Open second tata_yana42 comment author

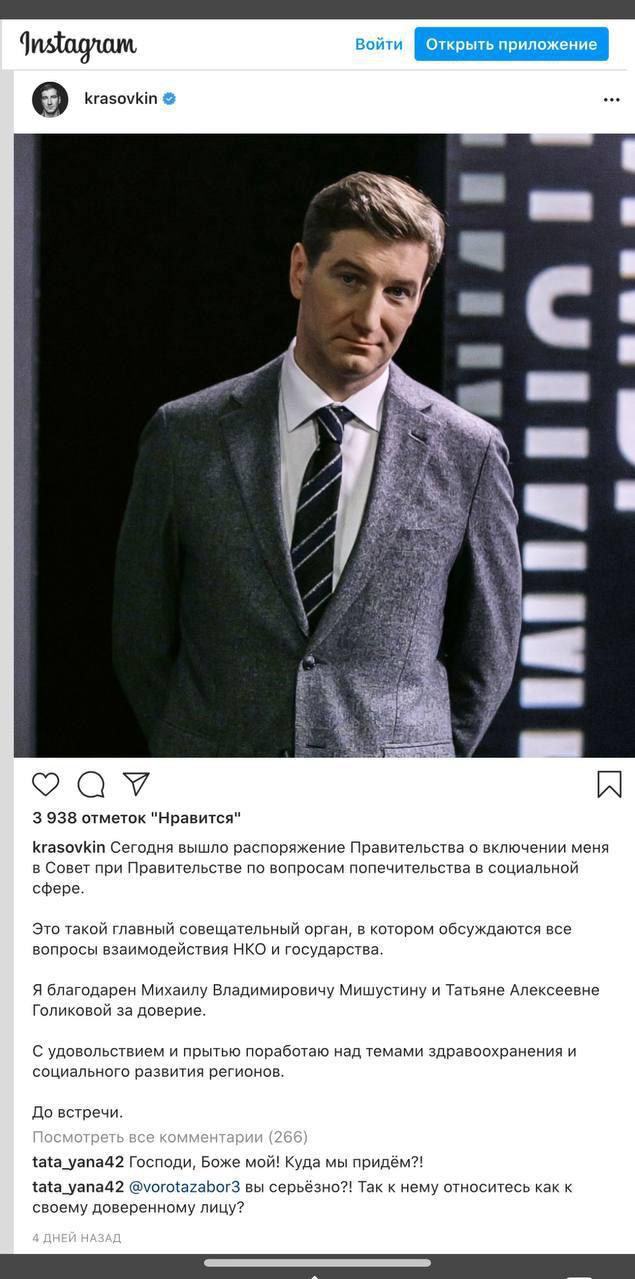click(78, 1187)
